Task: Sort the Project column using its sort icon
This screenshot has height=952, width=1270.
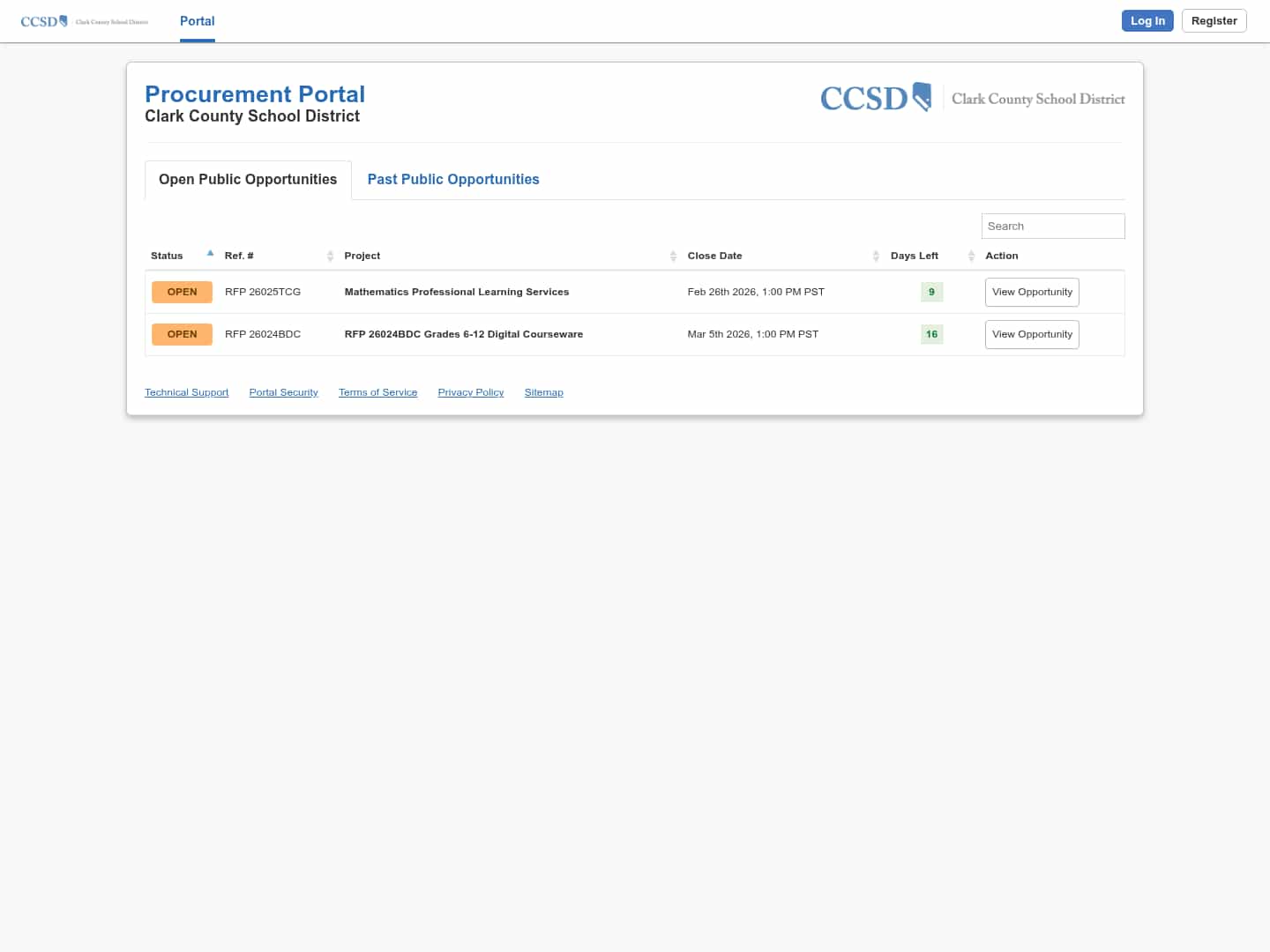Action: click(x=673, y=256)
